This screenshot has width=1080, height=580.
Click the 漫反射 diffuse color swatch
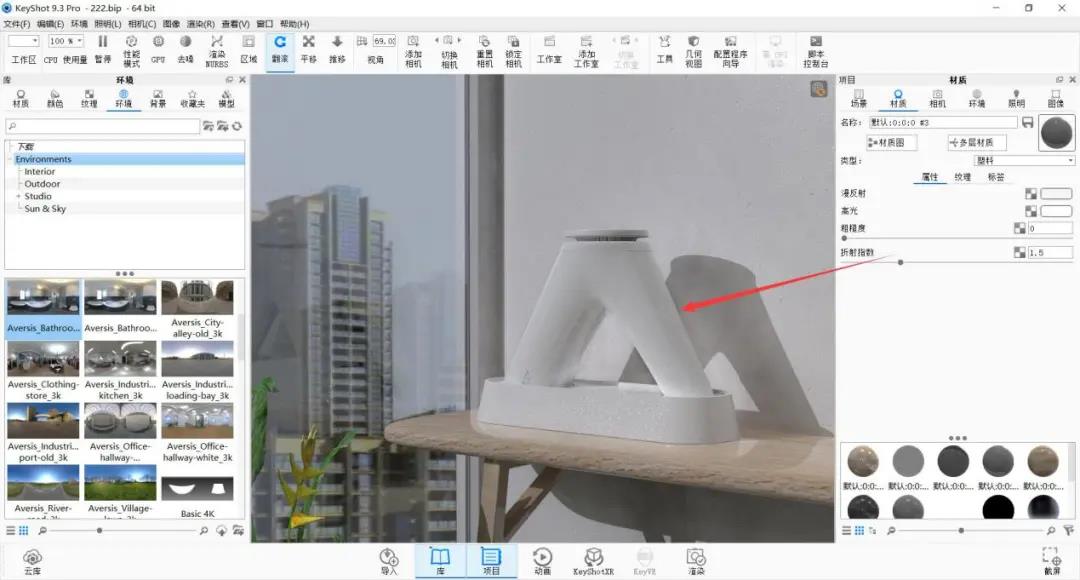[x=1056, y=194]
